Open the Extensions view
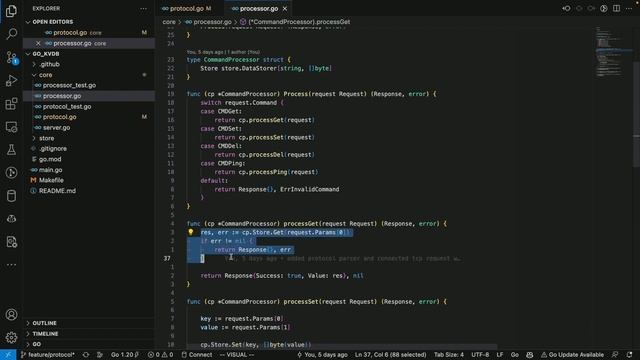 click(11, 104)
